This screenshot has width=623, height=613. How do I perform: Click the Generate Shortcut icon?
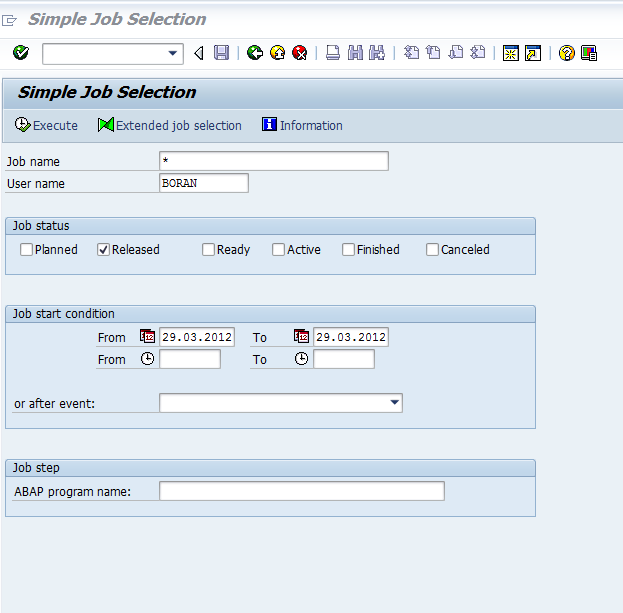[533, 53]
